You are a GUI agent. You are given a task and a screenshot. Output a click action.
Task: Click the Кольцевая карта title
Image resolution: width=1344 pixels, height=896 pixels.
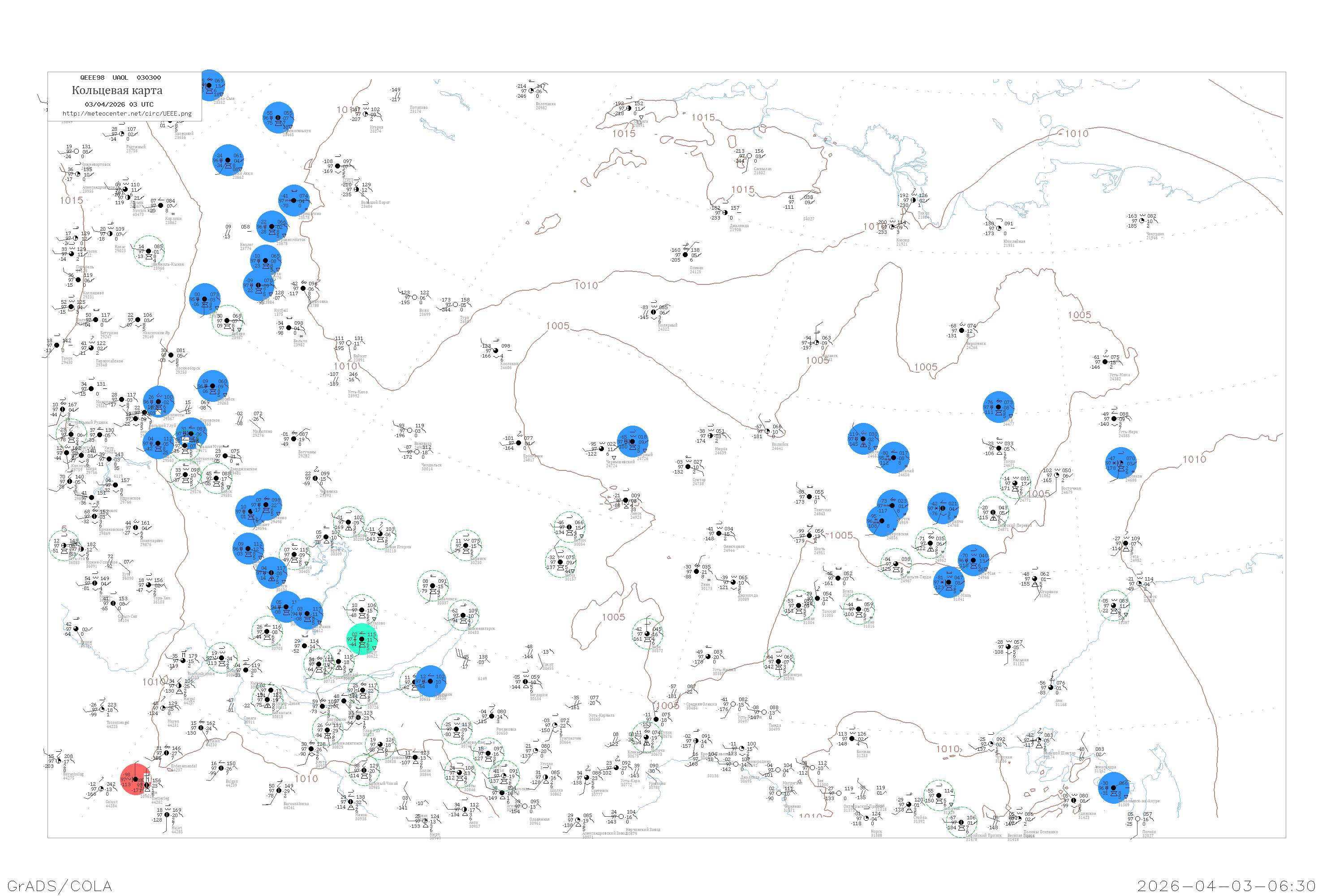coord(117,90)
